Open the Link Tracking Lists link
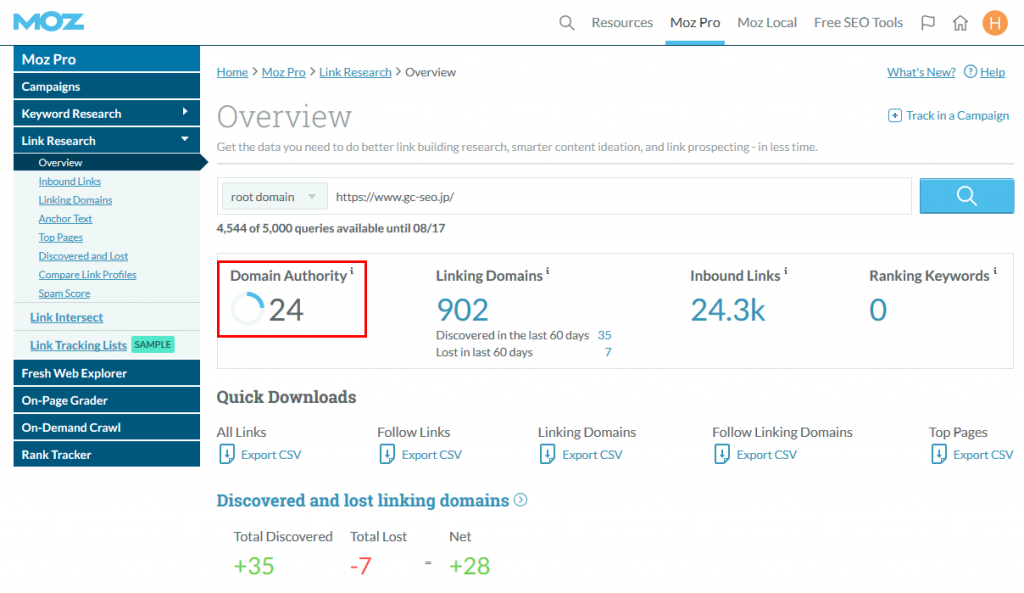This screenshot has height=593, width=1024. click(78, 345)
